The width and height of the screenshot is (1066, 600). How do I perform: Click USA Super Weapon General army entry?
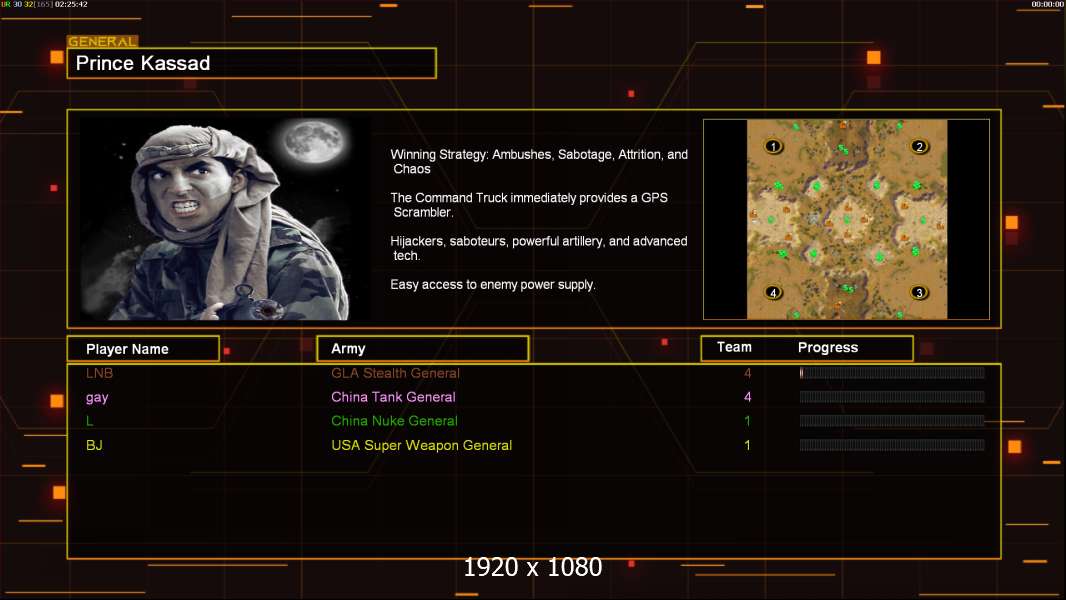click(422, 445)
